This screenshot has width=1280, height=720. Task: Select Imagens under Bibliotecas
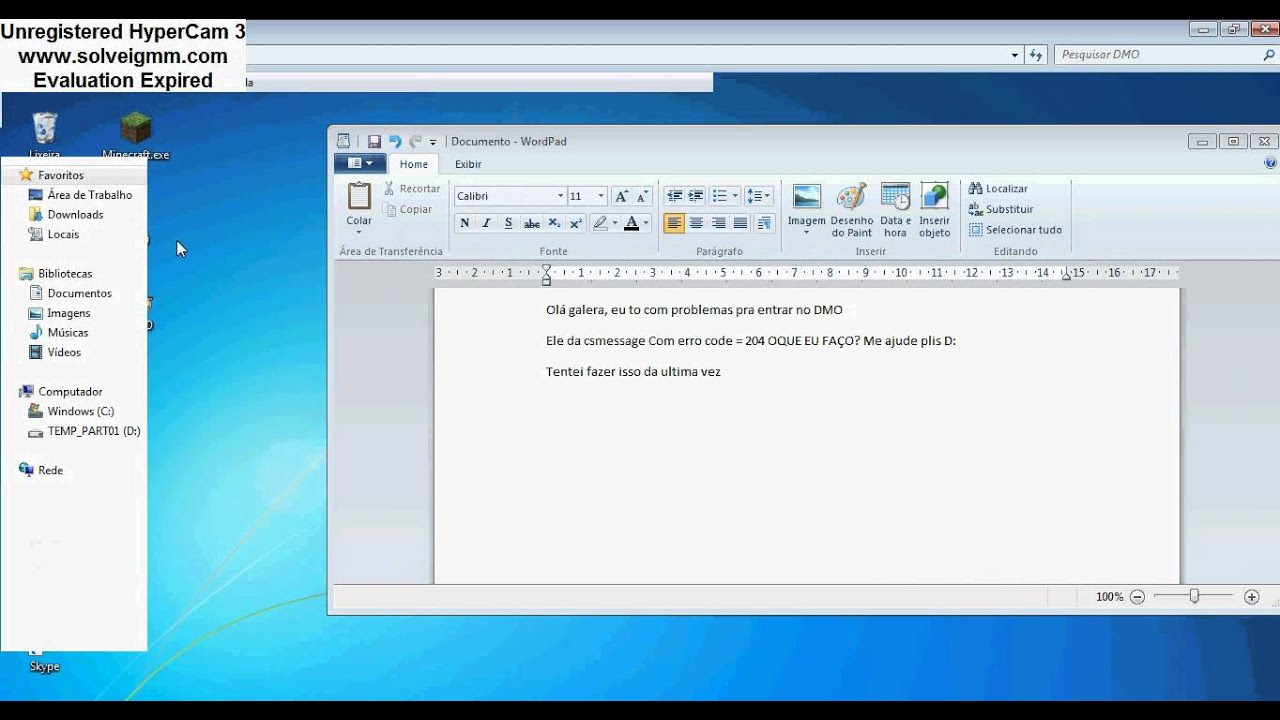(69, 313)
